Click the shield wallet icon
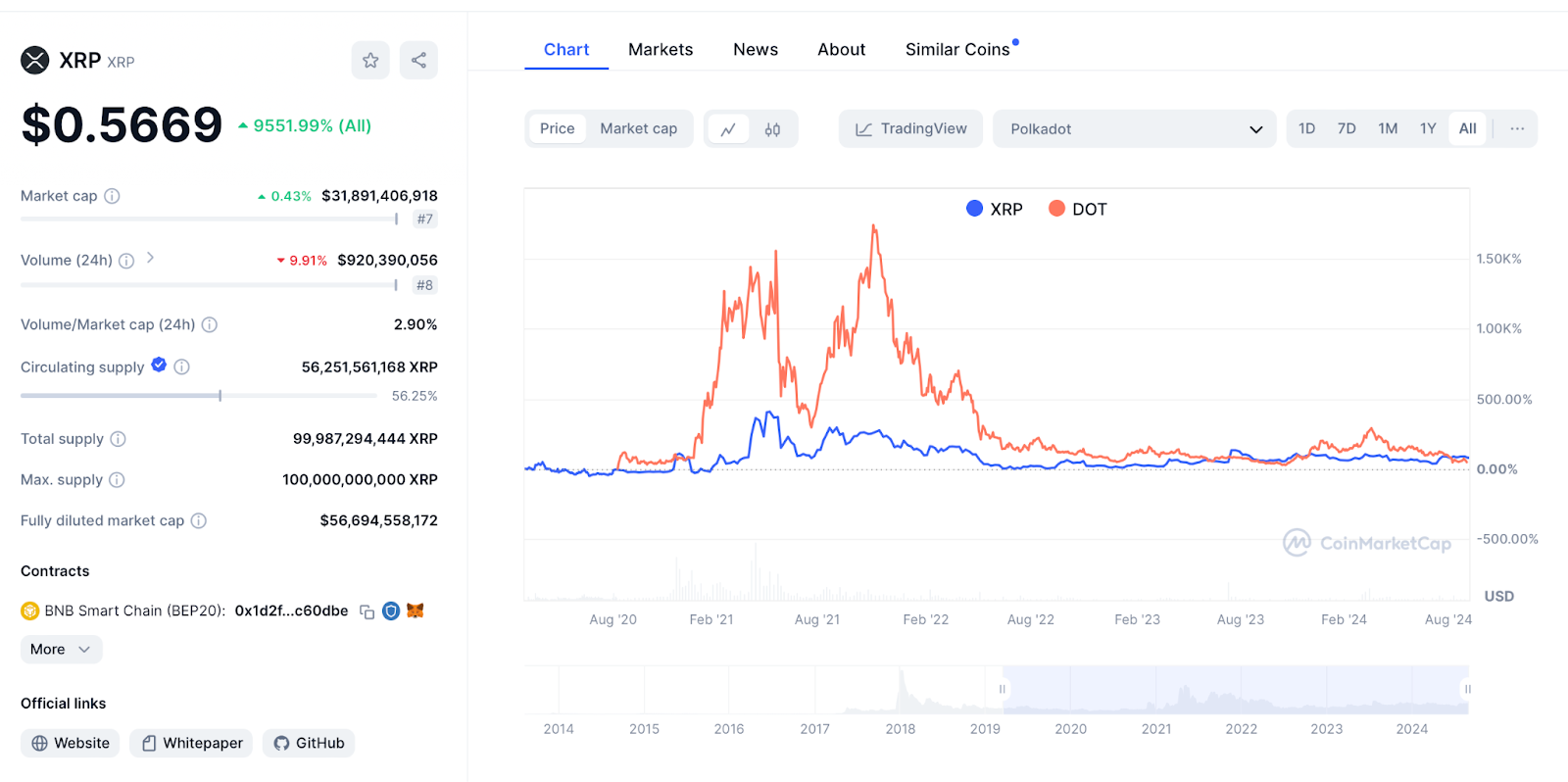 pos(391,611)
